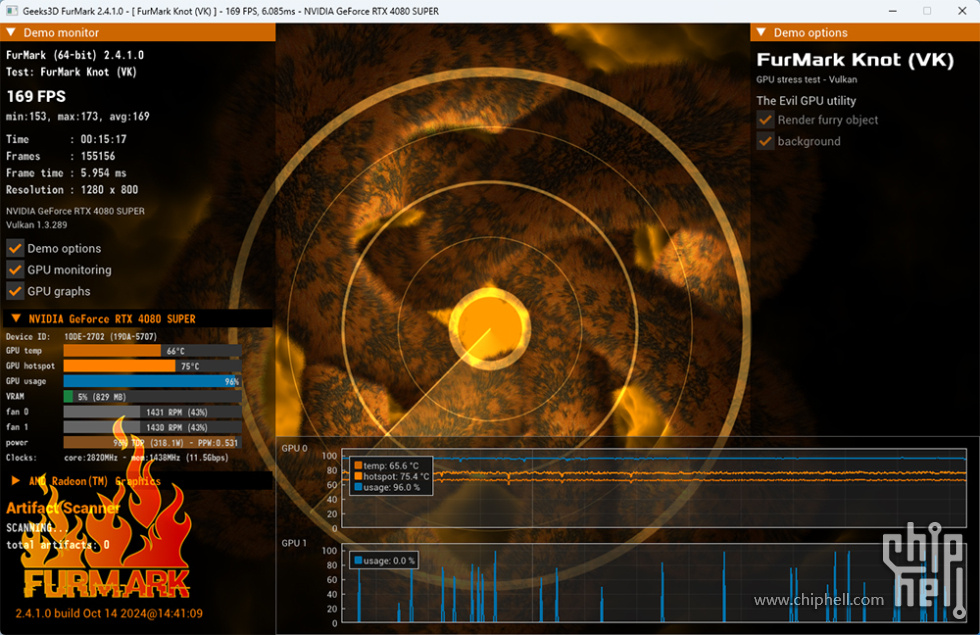Screen dimensions: 980x635
Task: Click the FurMark app icon in title bar
Action: pos(11,11)
